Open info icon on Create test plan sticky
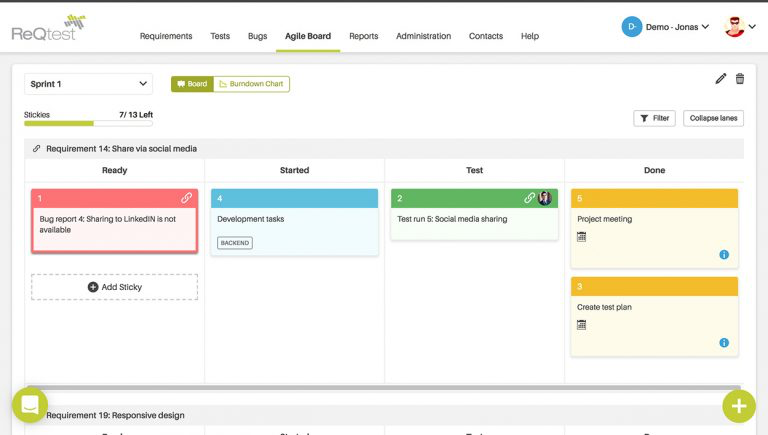This screenshot has width=768, height=435. click(x=724, y=343)
